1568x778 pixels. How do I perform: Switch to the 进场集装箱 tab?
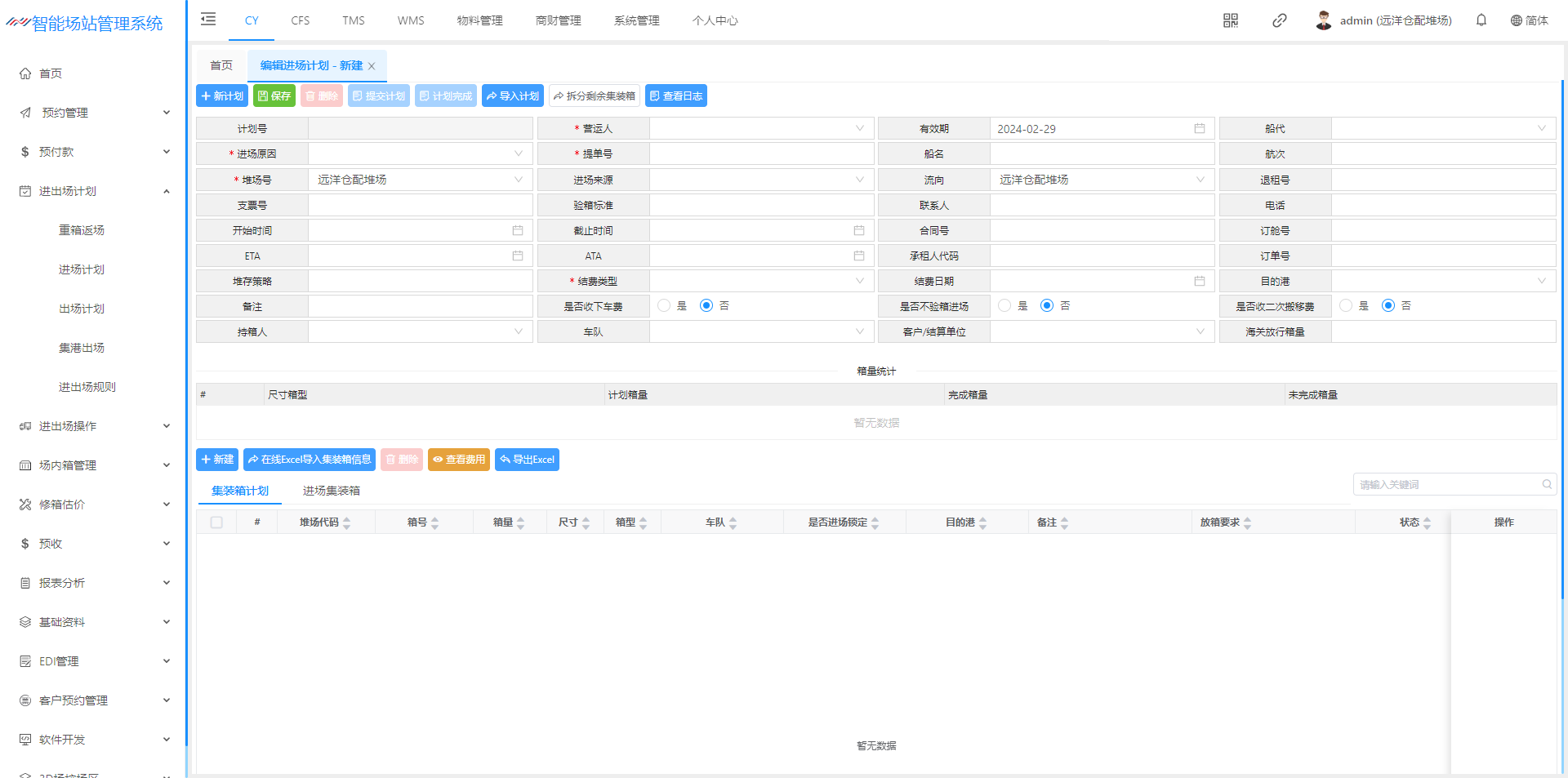331,491
